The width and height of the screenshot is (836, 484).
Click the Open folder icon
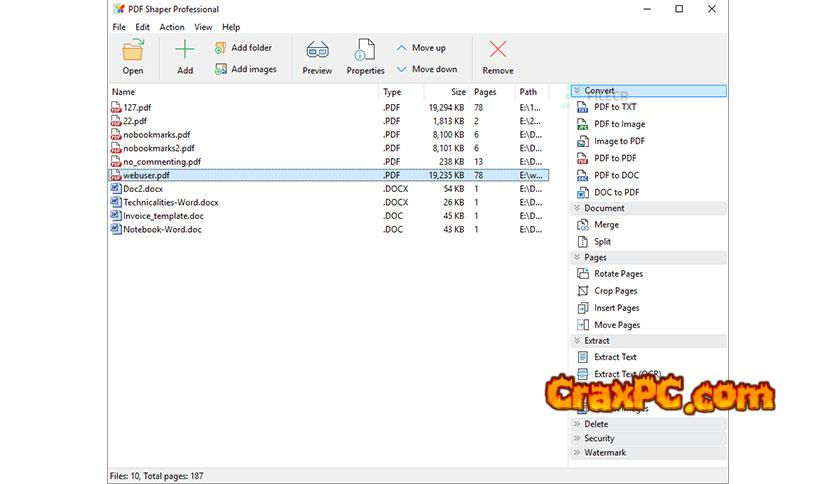(x=133, y=51)
